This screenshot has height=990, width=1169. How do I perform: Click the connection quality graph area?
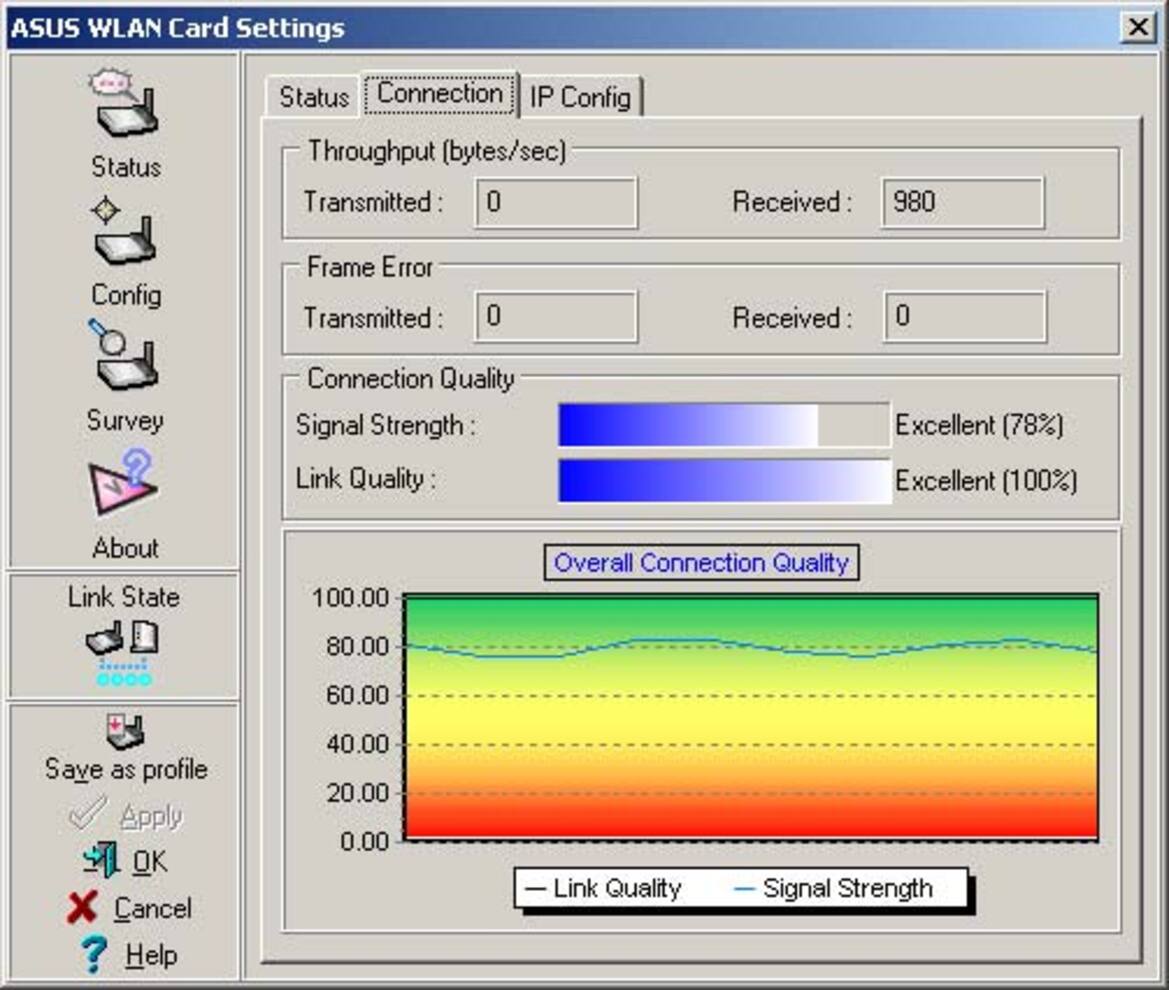point(751,718)
